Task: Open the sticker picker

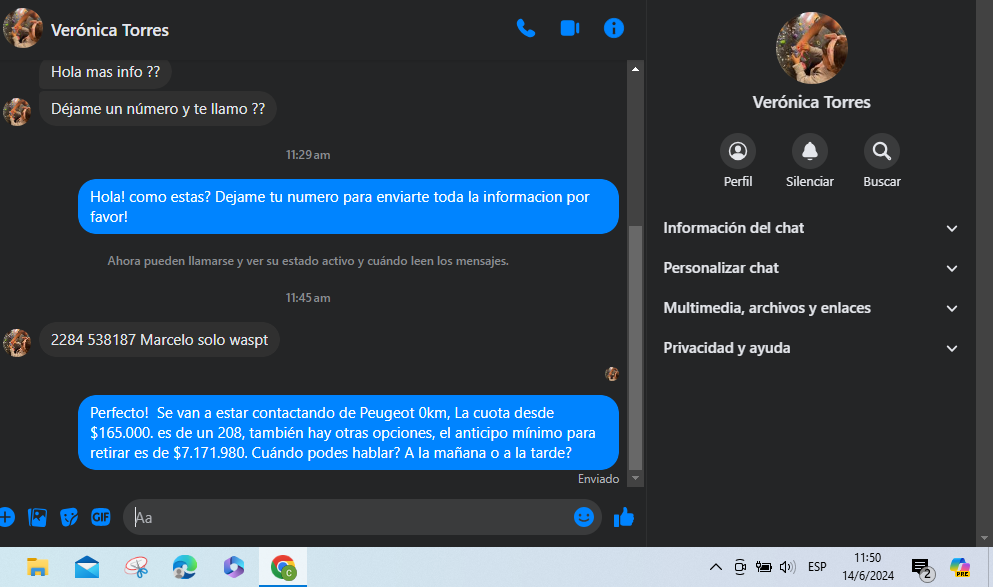Action: click(69, 517)
